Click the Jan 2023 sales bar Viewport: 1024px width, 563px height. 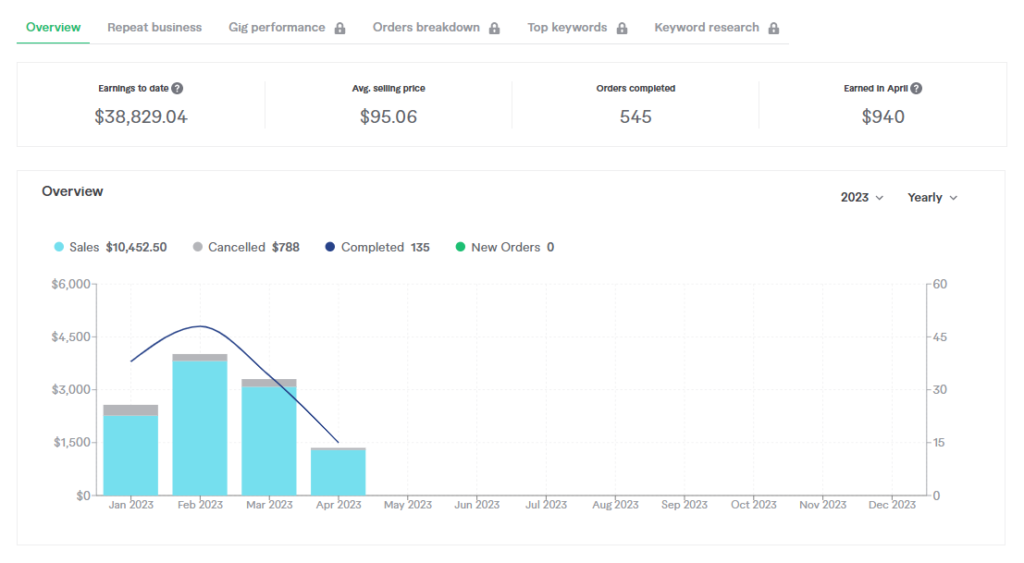tap(131, 455)
